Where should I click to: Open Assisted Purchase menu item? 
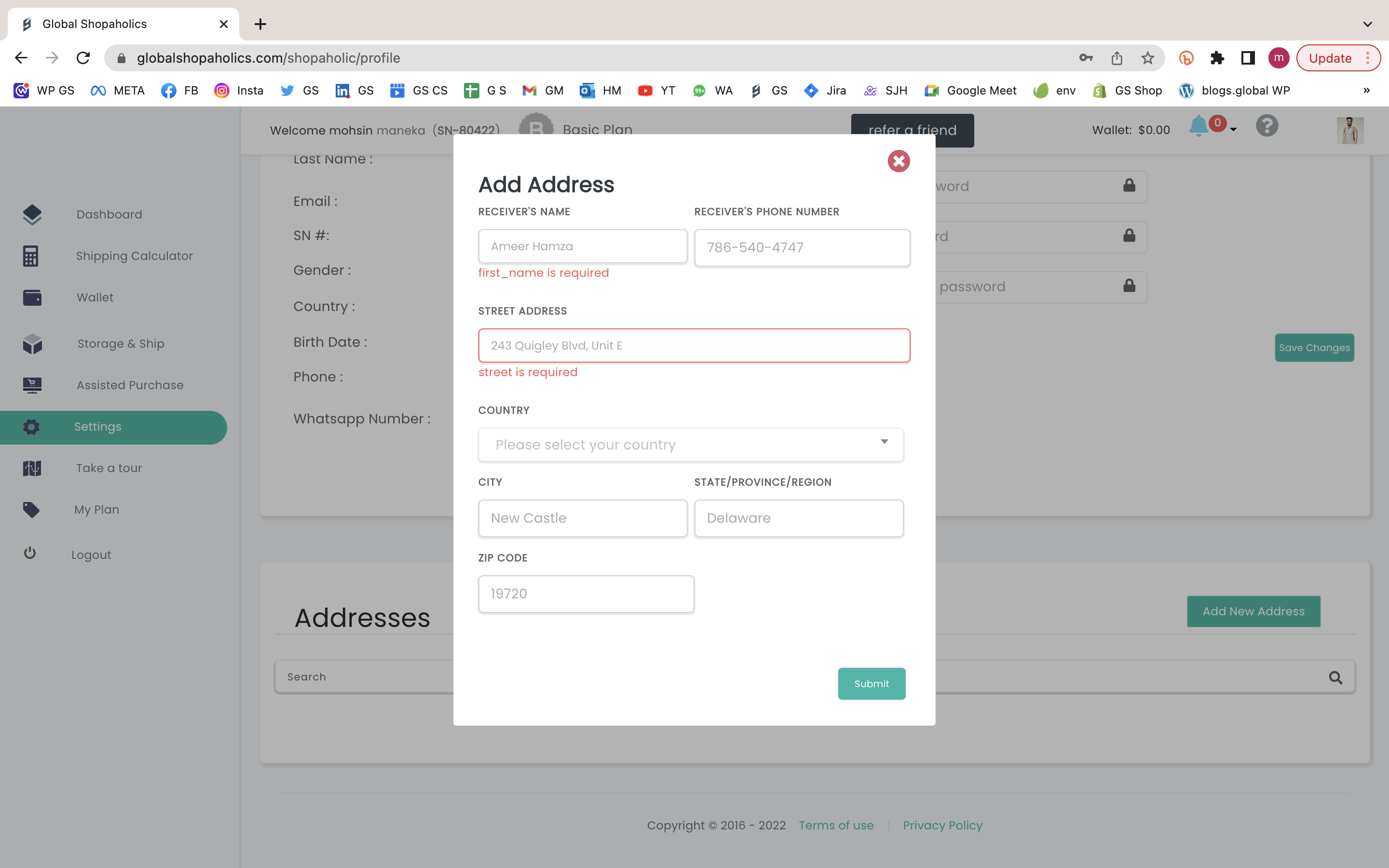pyautogui.click(x=130, y=385)
